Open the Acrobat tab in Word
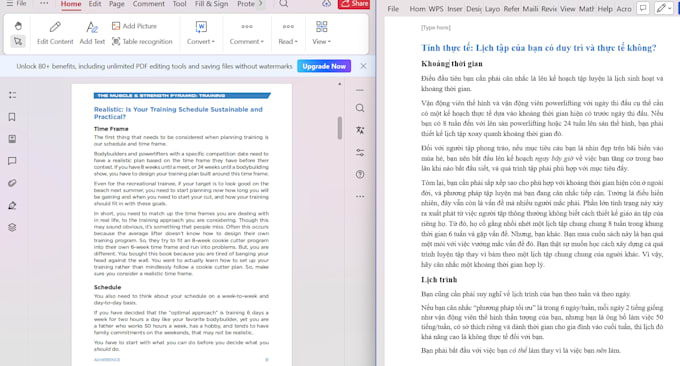 624,9
